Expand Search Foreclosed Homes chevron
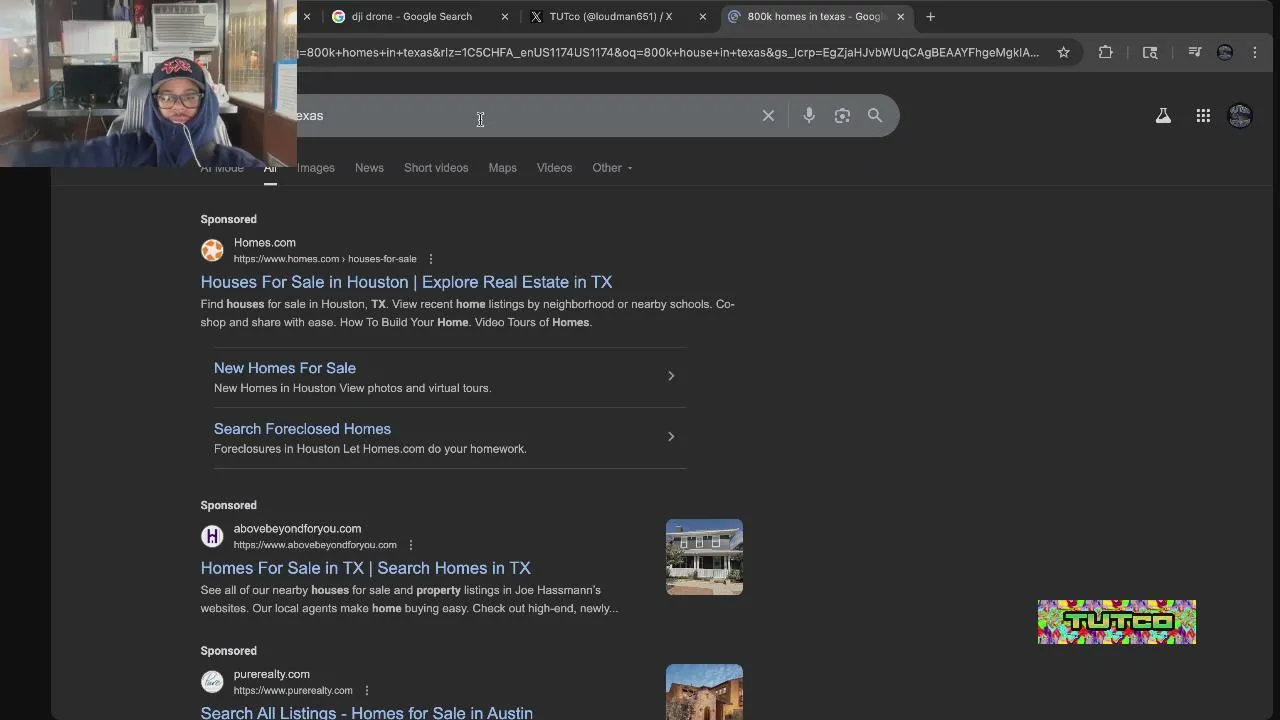The image size is (1280, 720). [x=671, y=437]
